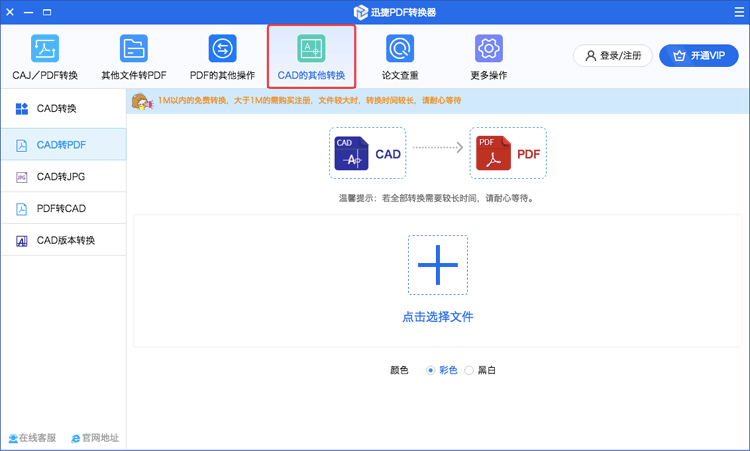This screenshot has height=451, width=750.
Task: Open the 论文查重 search icon
Action: (x=400, y=48)
